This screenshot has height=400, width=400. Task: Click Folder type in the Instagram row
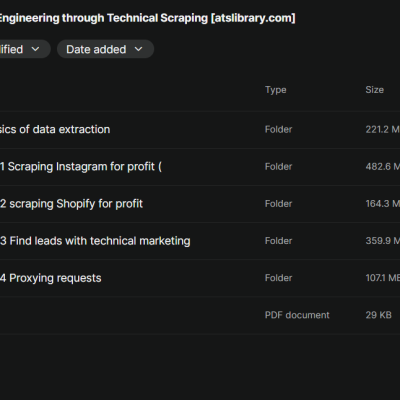pos(278,167)
